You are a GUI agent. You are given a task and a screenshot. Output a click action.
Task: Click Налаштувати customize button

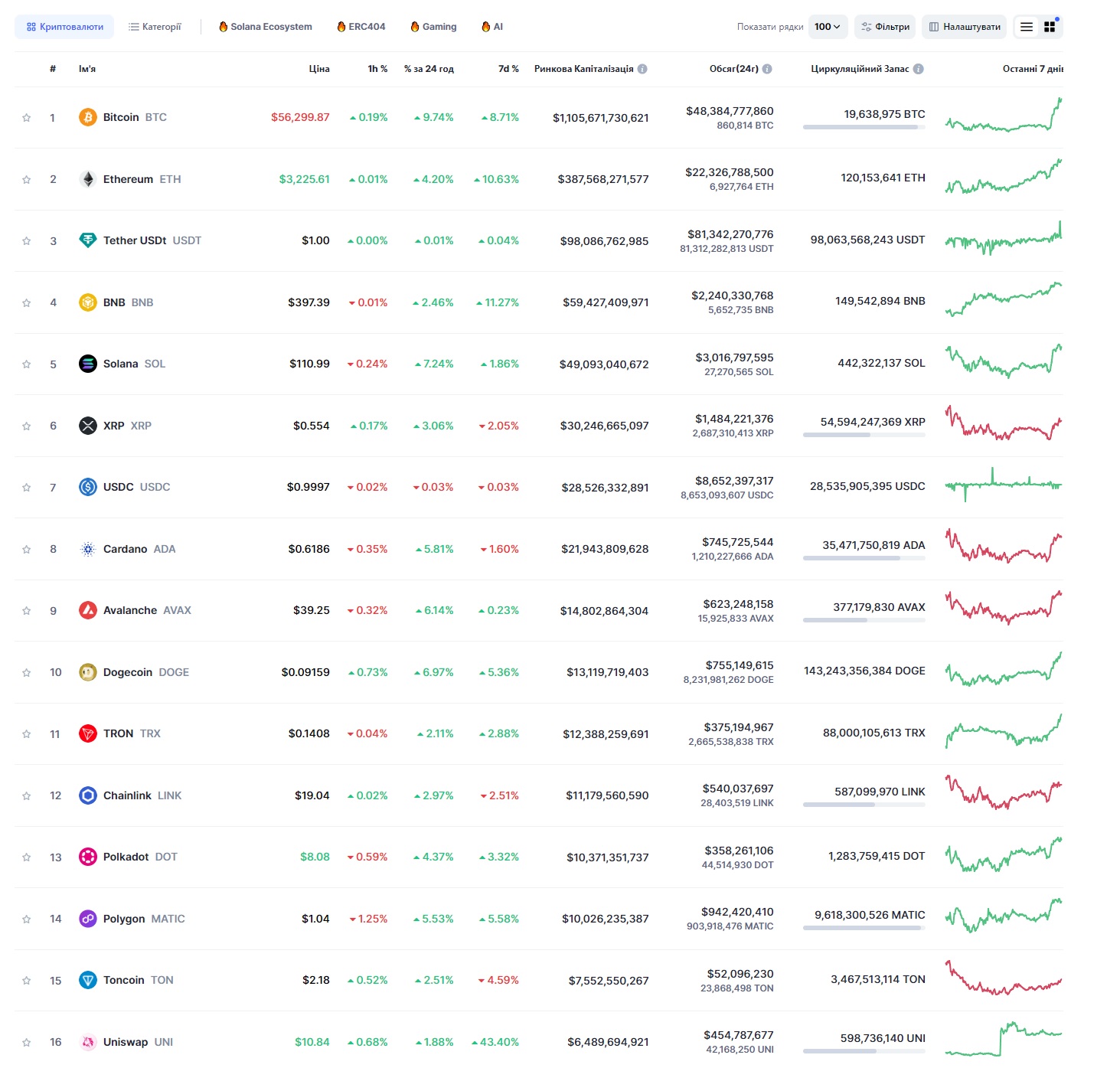click(x=965, y=27)
